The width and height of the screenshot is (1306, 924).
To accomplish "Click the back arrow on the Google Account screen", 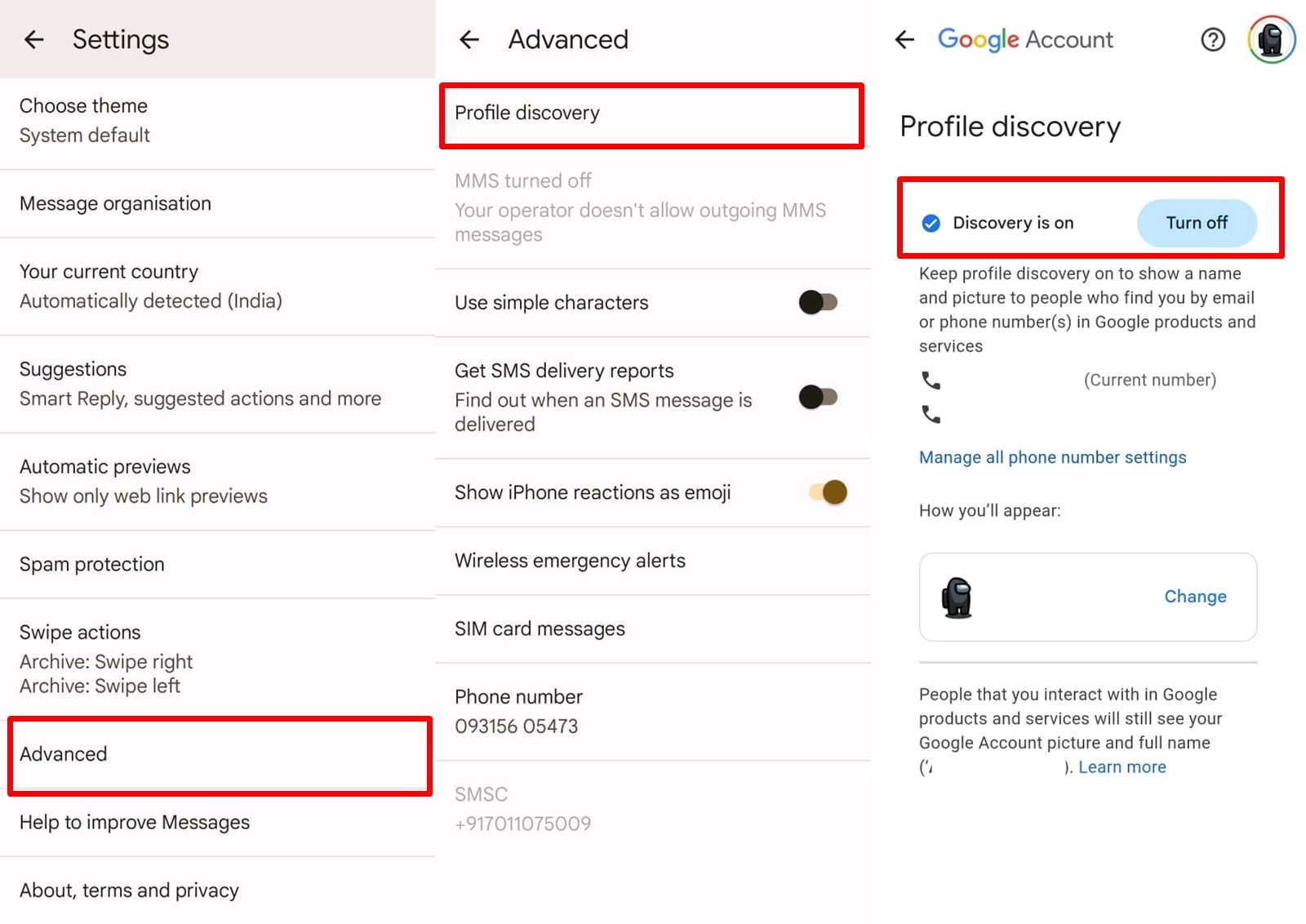I will coord(904,39).
